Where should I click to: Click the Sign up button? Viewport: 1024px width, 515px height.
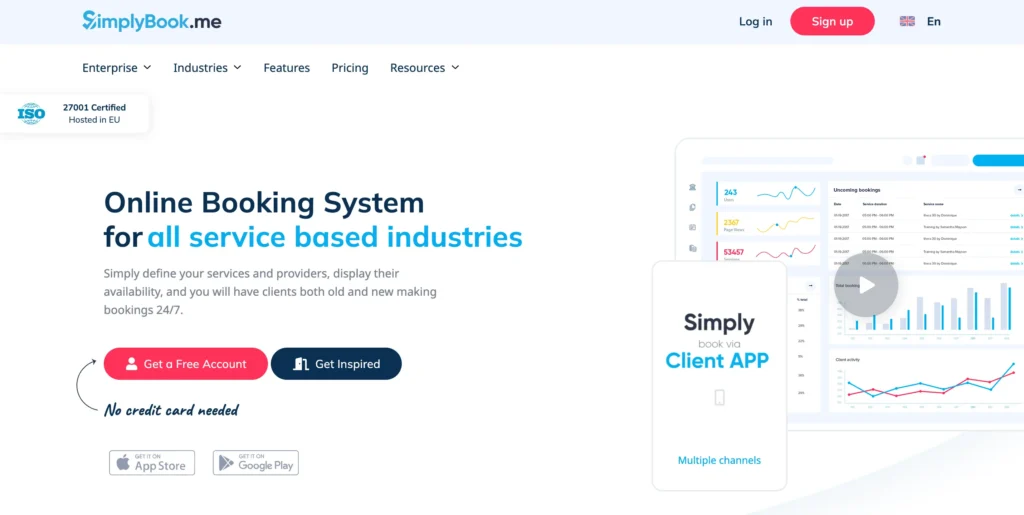point(832,22)
